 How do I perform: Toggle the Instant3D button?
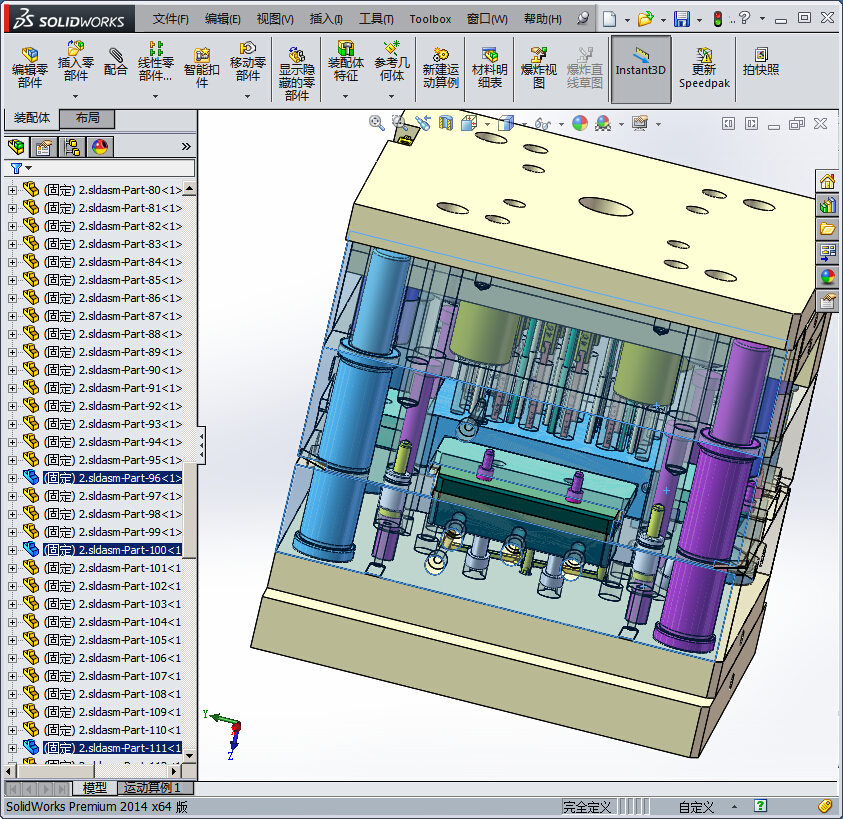pos(640,68)
